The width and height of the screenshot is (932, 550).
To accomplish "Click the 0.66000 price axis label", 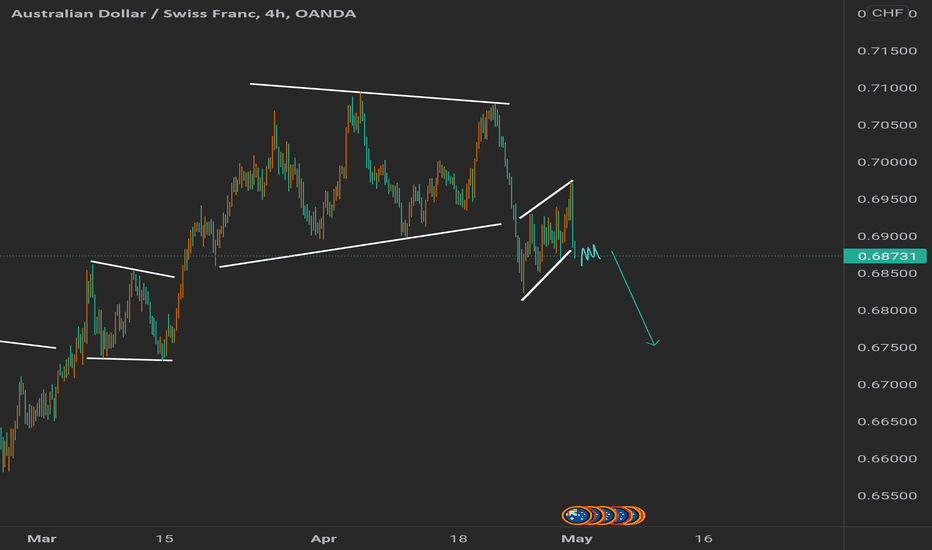I will (887, 458).
